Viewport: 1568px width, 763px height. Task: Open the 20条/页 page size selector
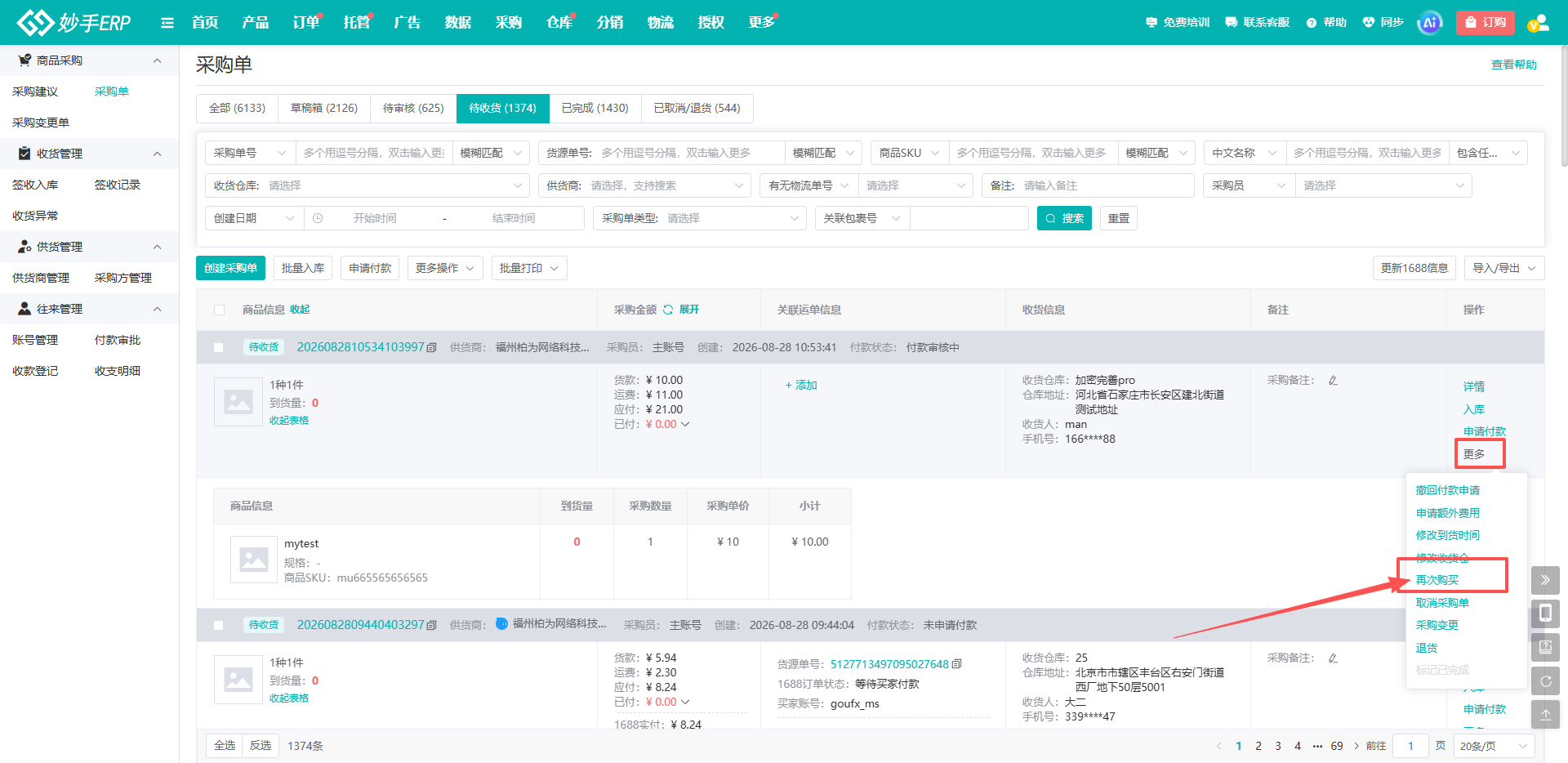click(x=1494, y=746)
